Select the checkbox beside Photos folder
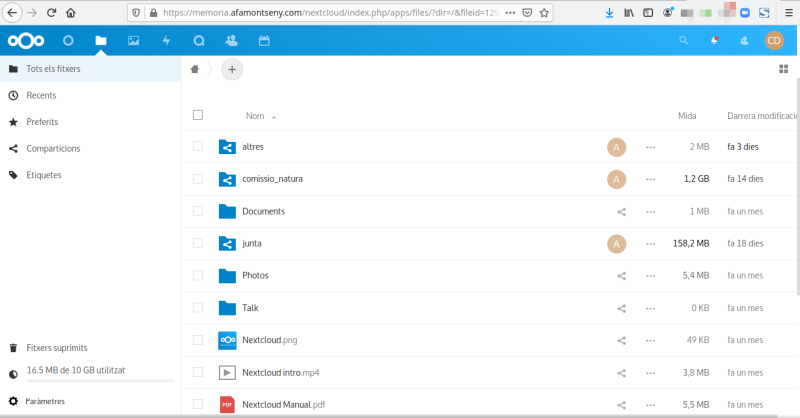800x418 pixels. click(x=198, y=275)
